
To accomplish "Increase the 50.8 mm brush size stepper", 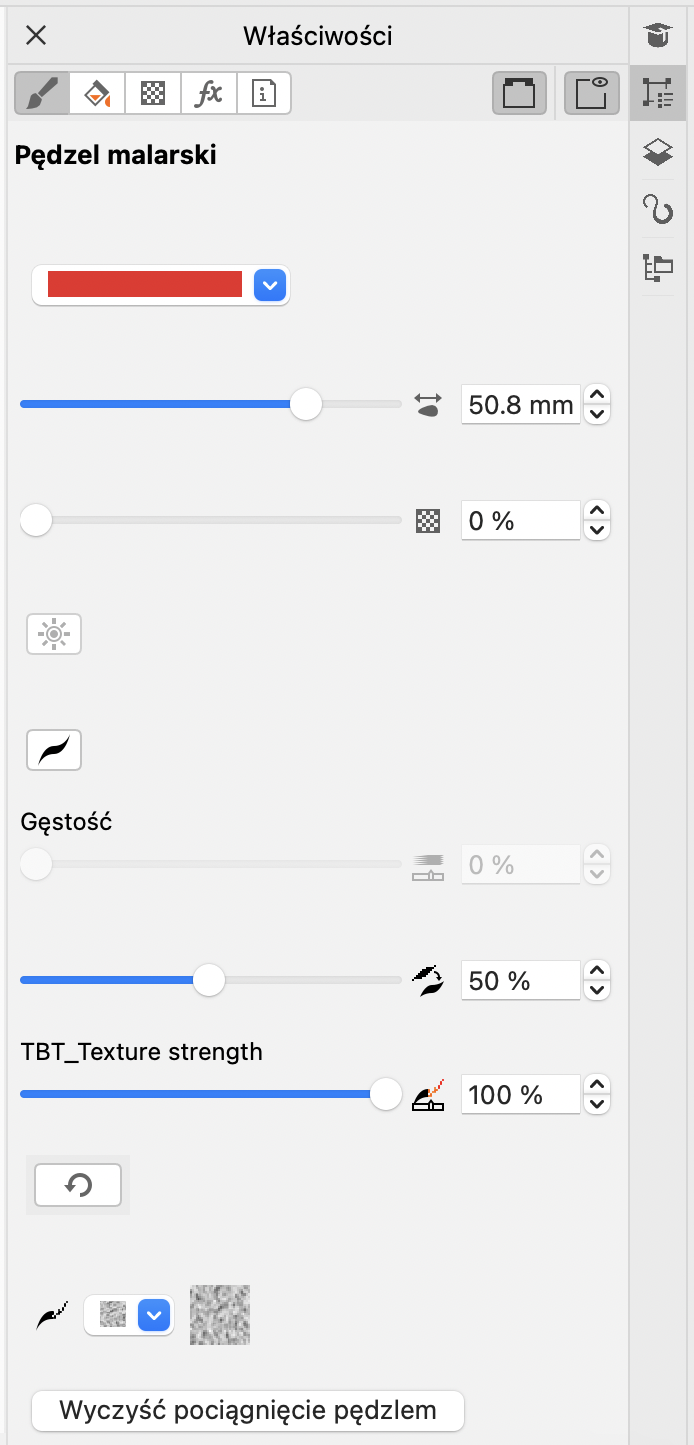I will pyautogui.click(x=597, y=396).
